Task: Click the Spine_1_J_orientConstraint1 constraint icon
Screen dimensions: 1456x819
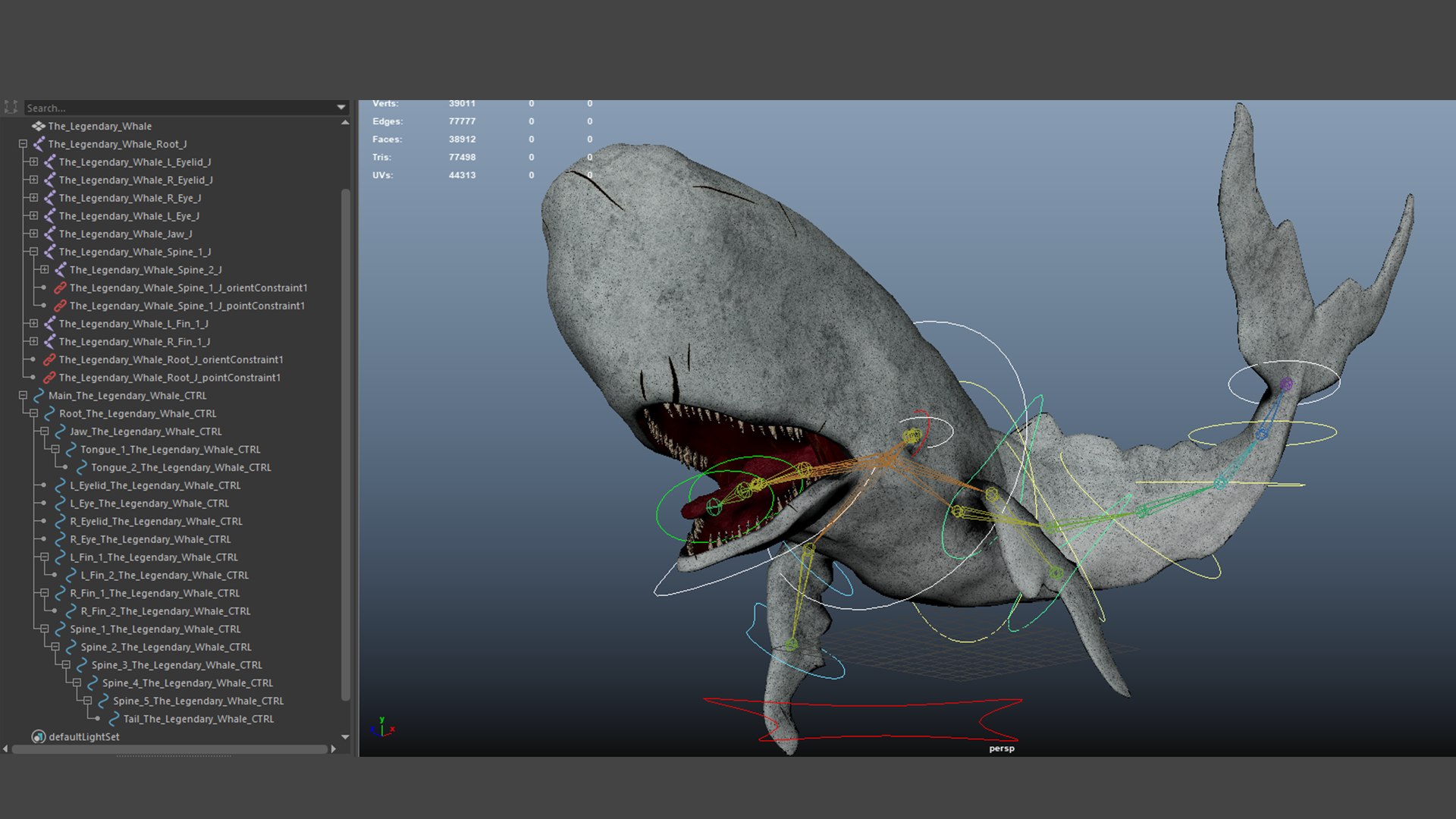Action: click(60, 288)
